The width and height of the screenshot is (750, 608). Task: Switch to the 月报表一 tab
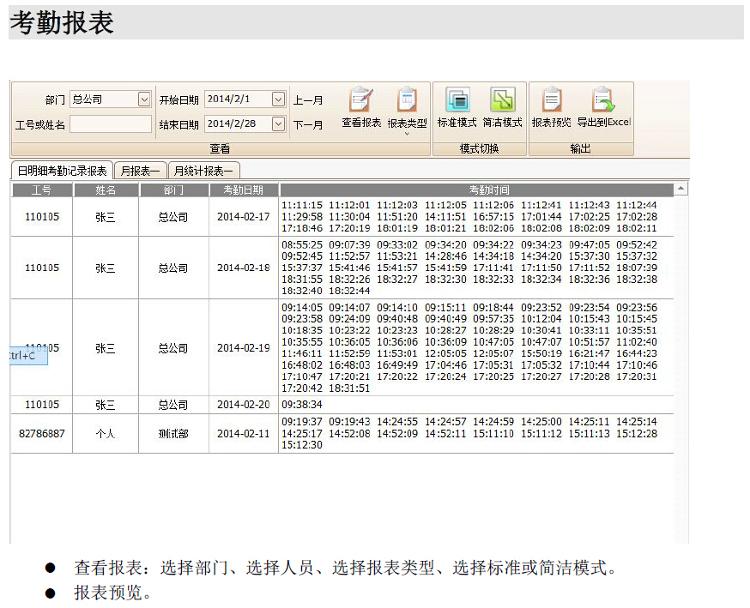point(139,171)
